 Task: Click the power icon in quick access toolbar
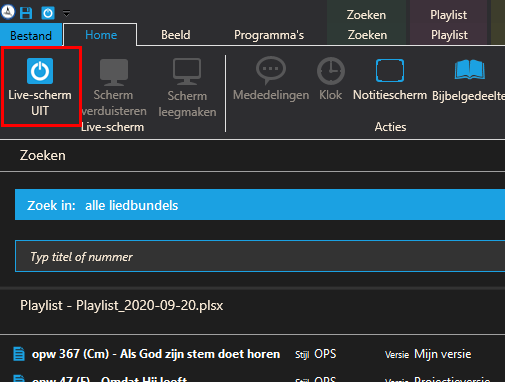click(x=48, y=13)
